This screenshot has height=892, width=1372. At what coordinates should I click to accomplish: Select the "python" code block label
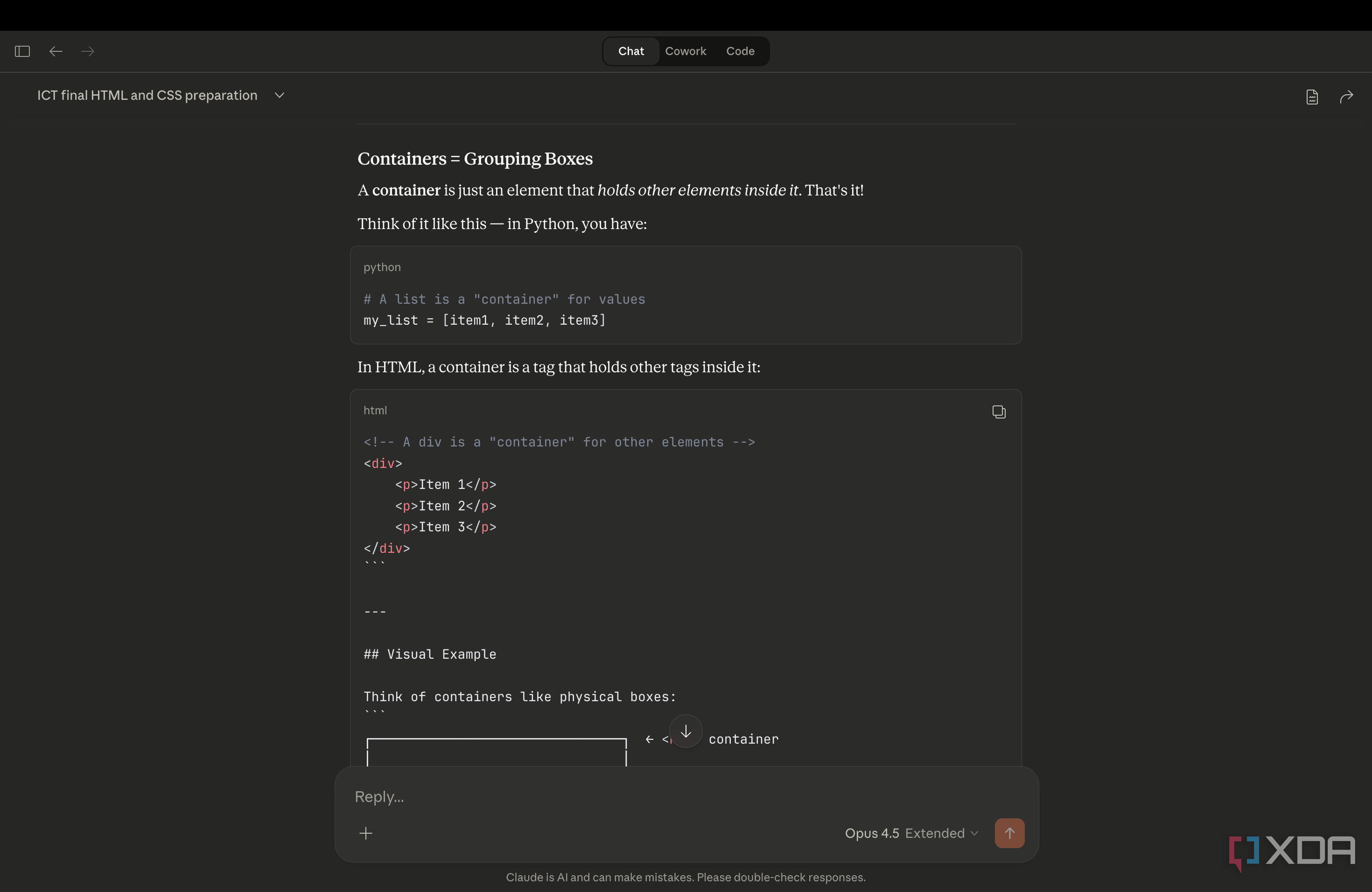382,267
